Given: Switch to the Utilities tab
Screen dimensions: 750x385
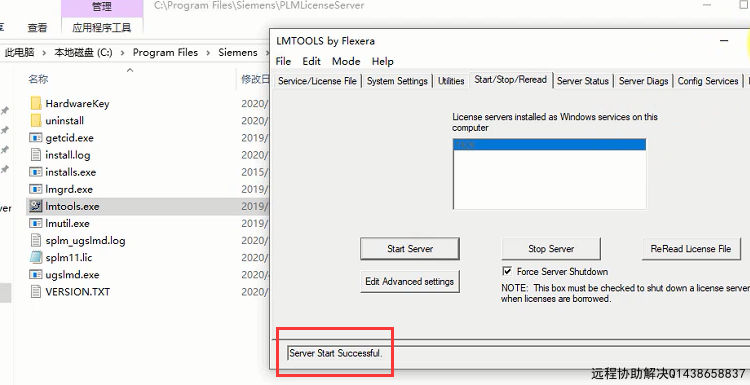Looking at the screenshot, I should (451, 81).
